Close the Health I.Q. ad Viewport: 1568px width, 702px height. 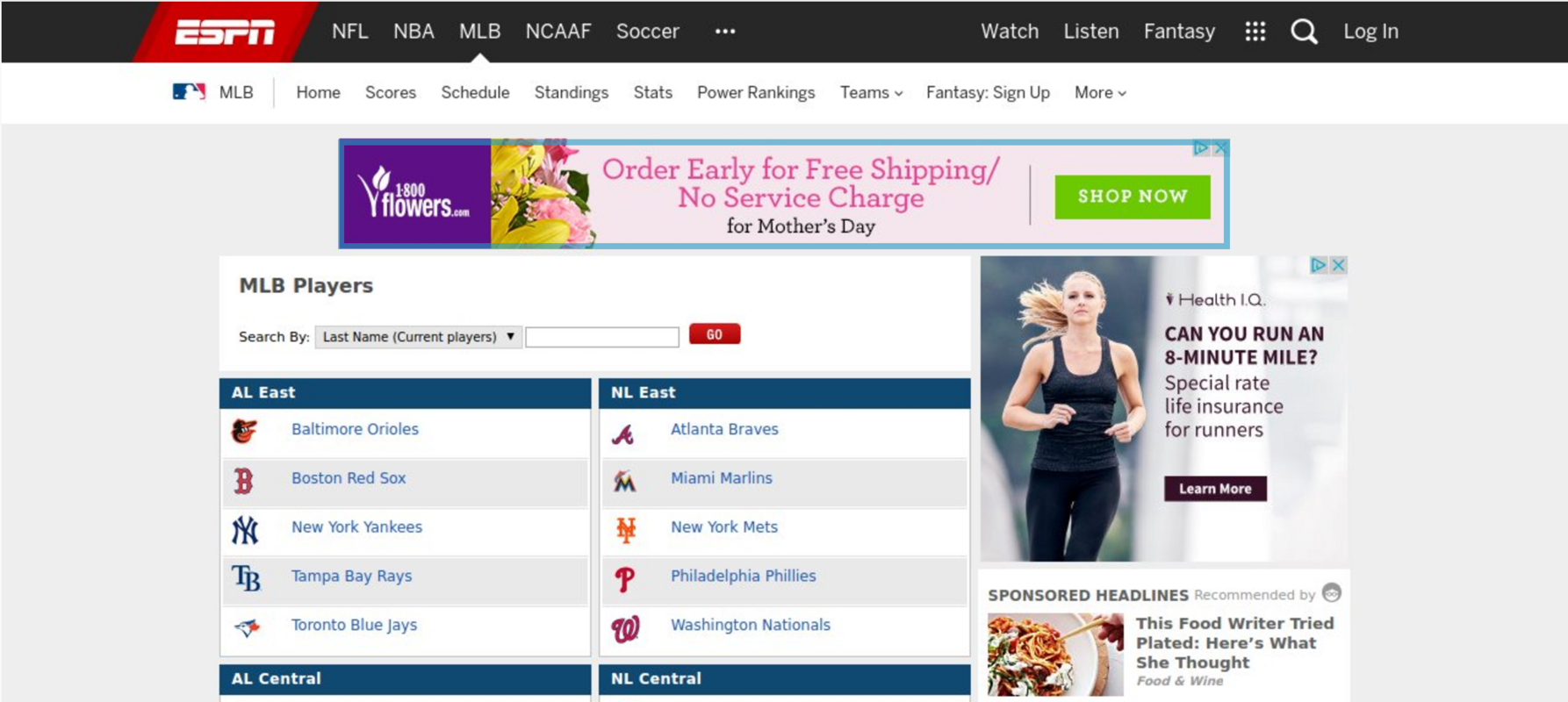pos(1338,265)
